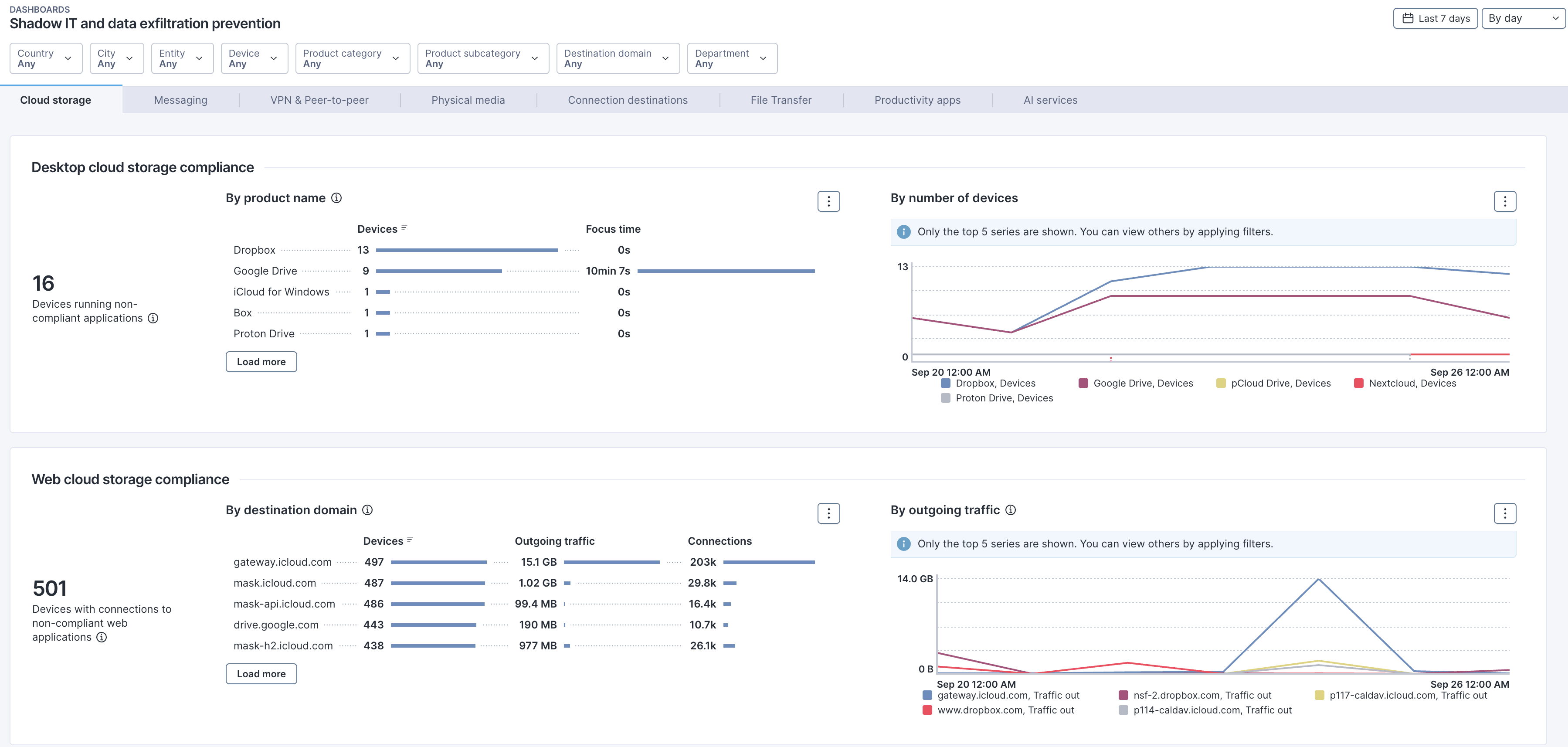Click info icon next to By product name
Screen dimensions: 1568x747
(336, 198)
